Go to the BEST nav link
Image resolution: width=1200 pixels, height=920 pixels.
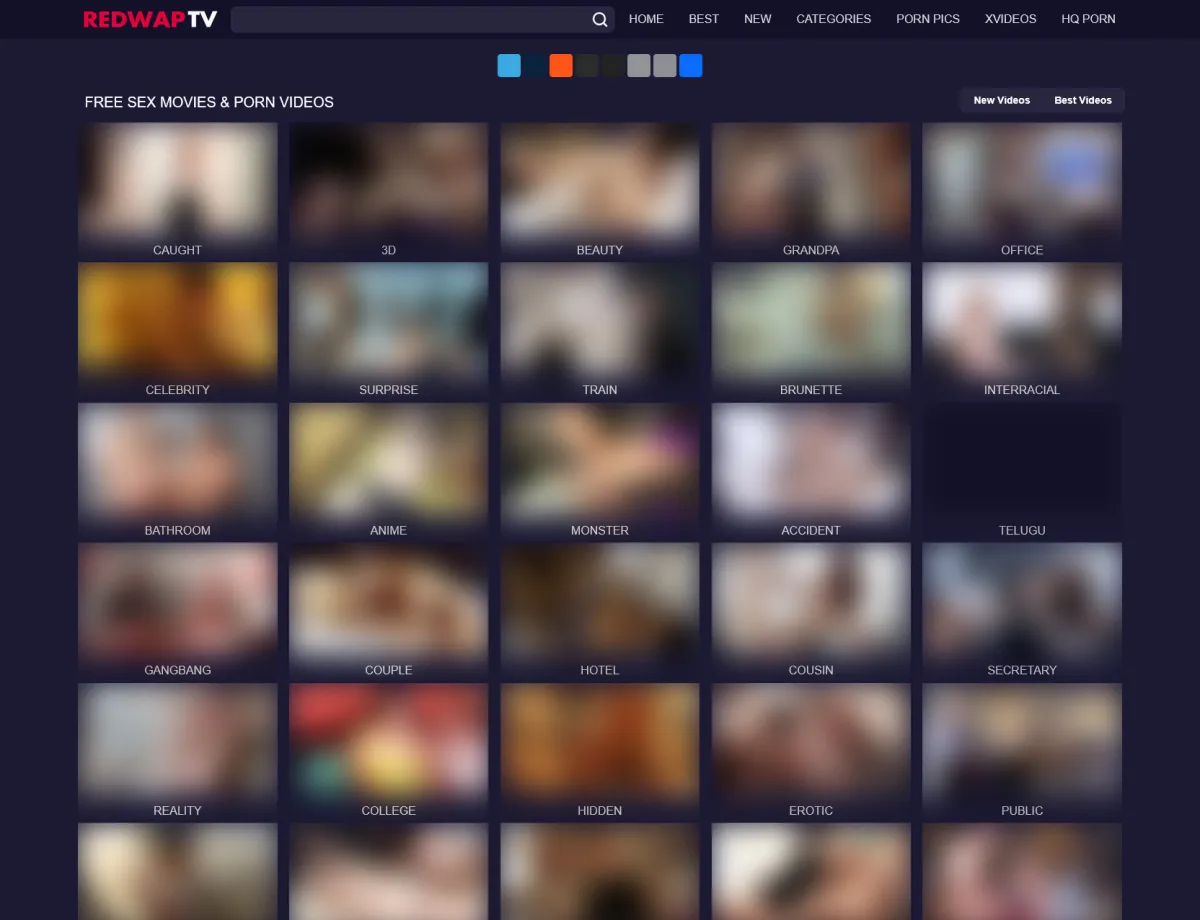tap(703, 19)
